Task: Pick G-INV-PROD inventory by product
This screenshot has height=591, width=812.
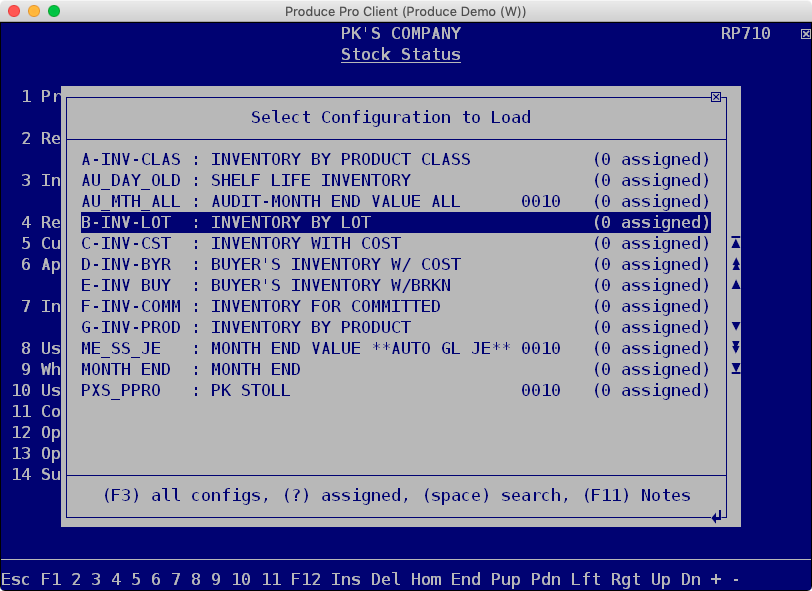Action: pyautogui.click(x=396, y=327)
